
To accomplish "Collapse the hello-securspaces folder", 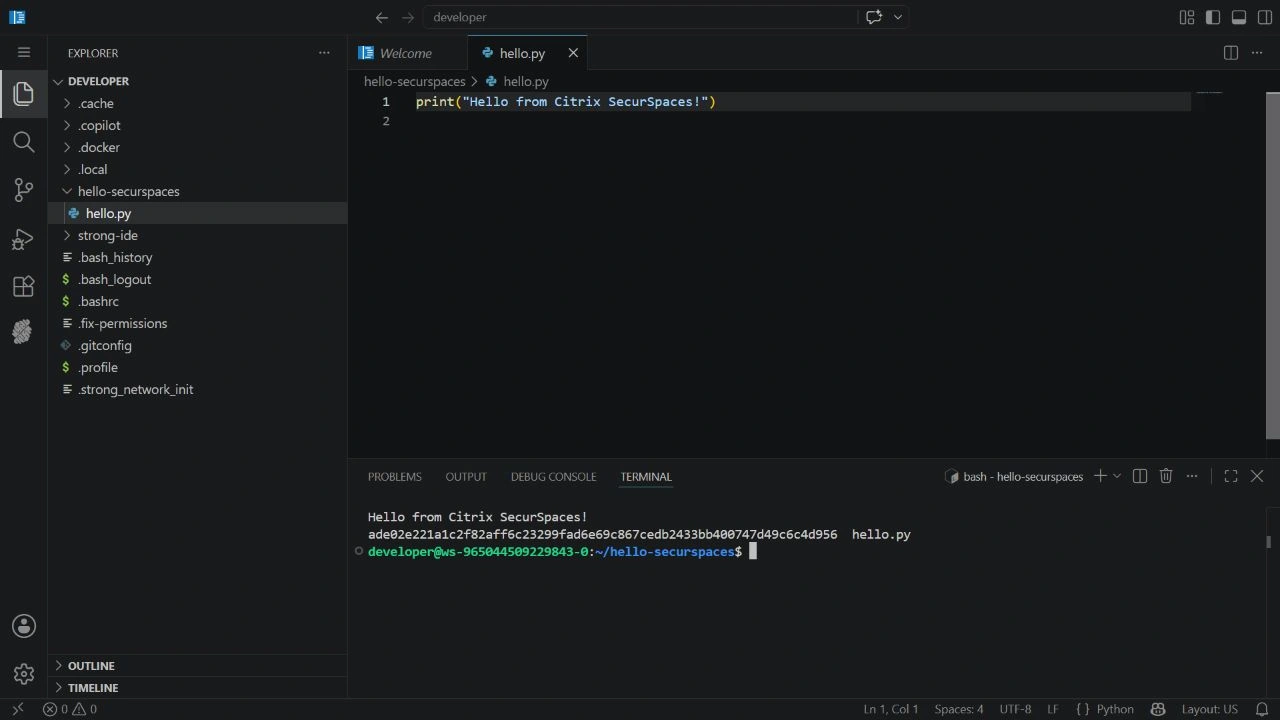I will (x=197, y=191).
